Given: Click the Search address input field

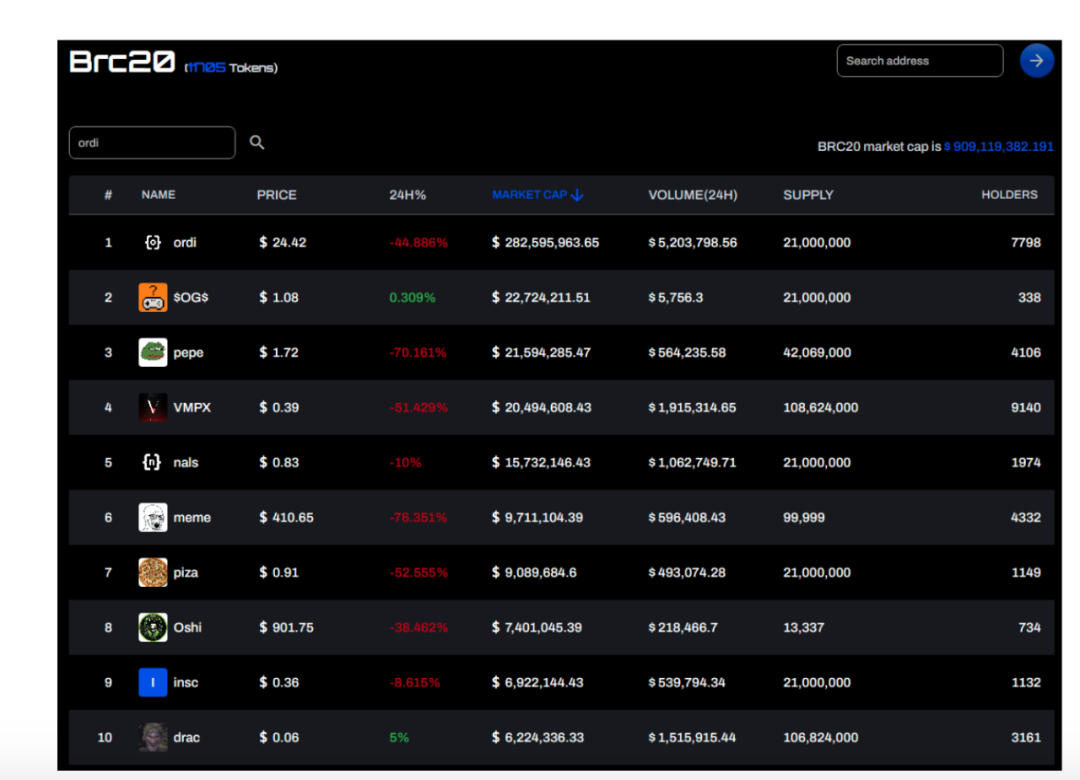Looking at the screenshot, I should [919, 61].
